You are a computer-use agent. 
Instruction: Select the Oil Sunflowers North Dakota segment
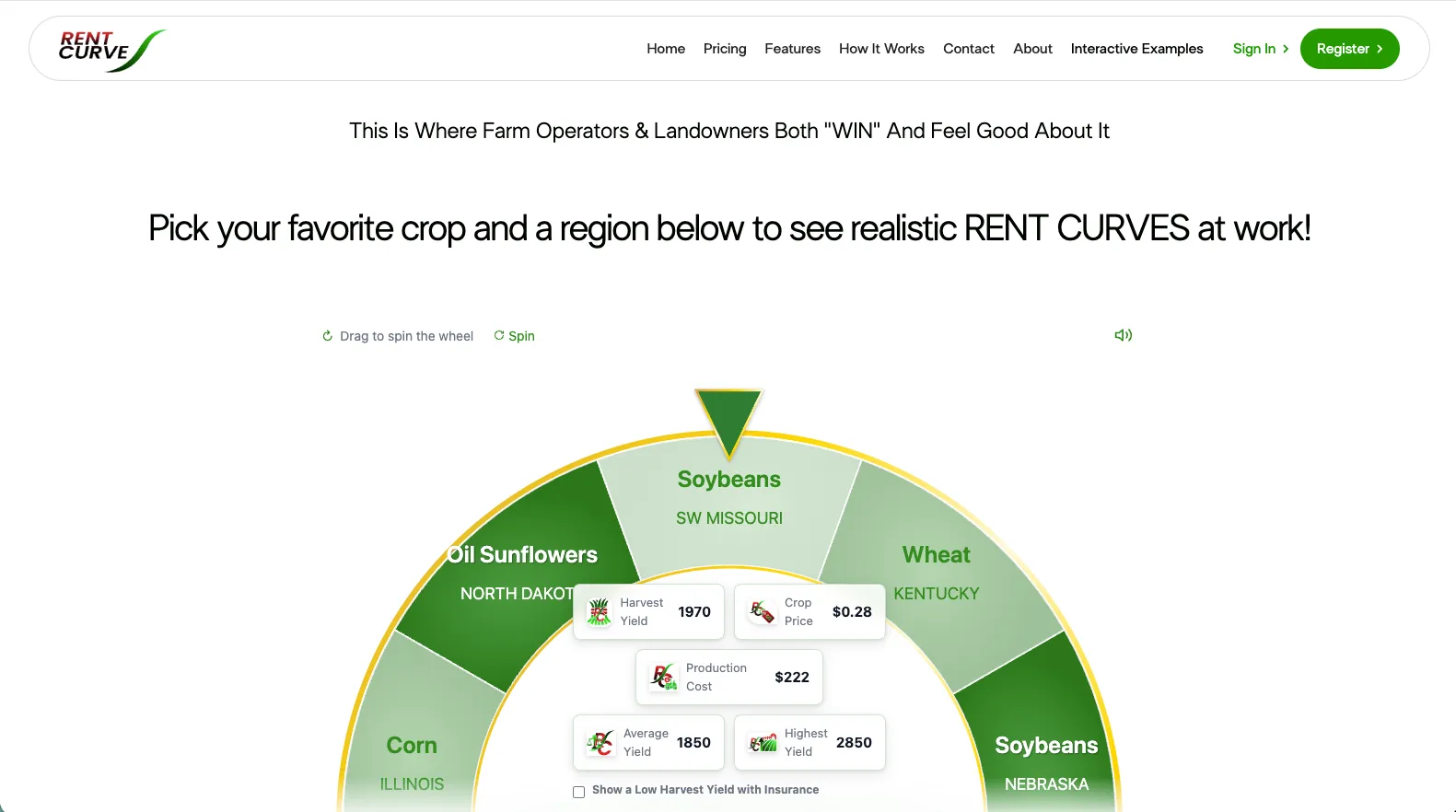(x=520, y=574)
